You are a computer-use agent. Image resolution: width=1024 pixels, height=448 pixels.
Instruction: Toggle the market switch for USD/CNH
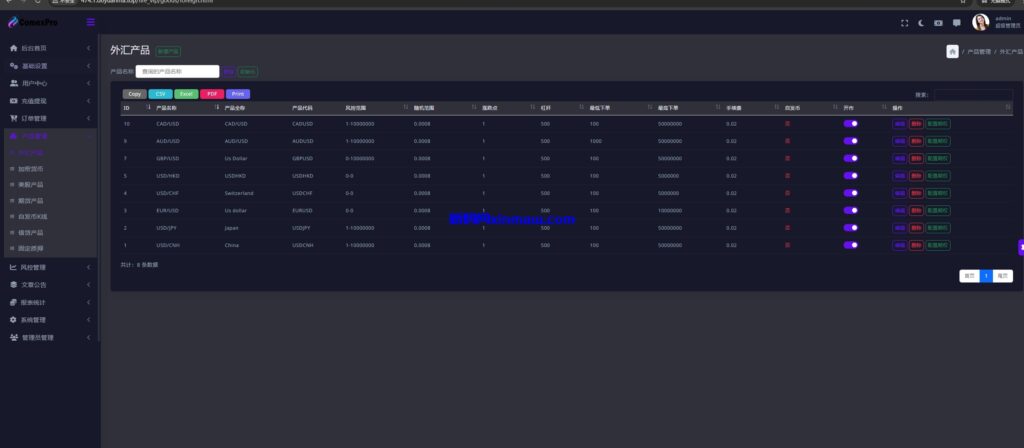pyautogui.click(x=851, y=244)
